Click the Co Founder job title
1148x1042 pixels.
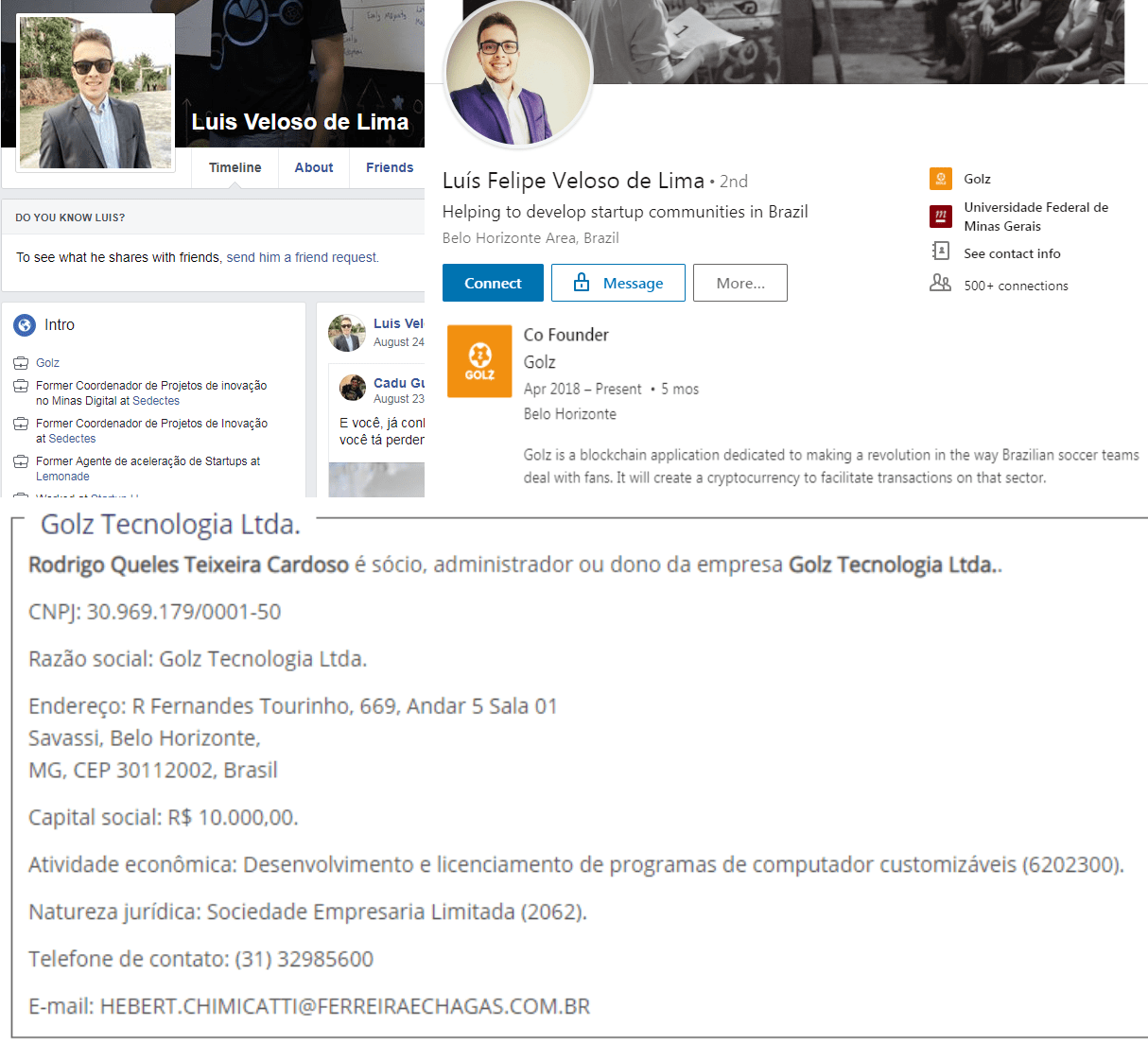coord(566,335)
